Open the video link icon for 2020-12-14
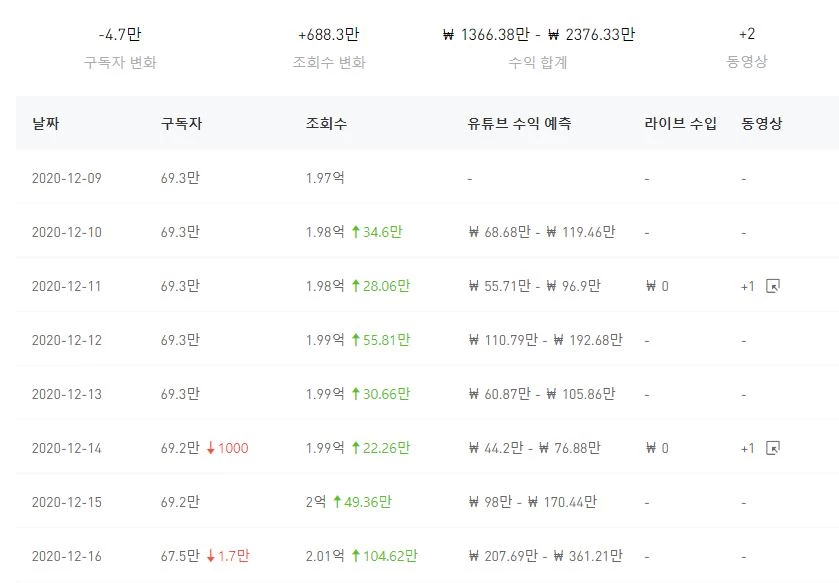 pyautogui.click(x=772, y=448)
